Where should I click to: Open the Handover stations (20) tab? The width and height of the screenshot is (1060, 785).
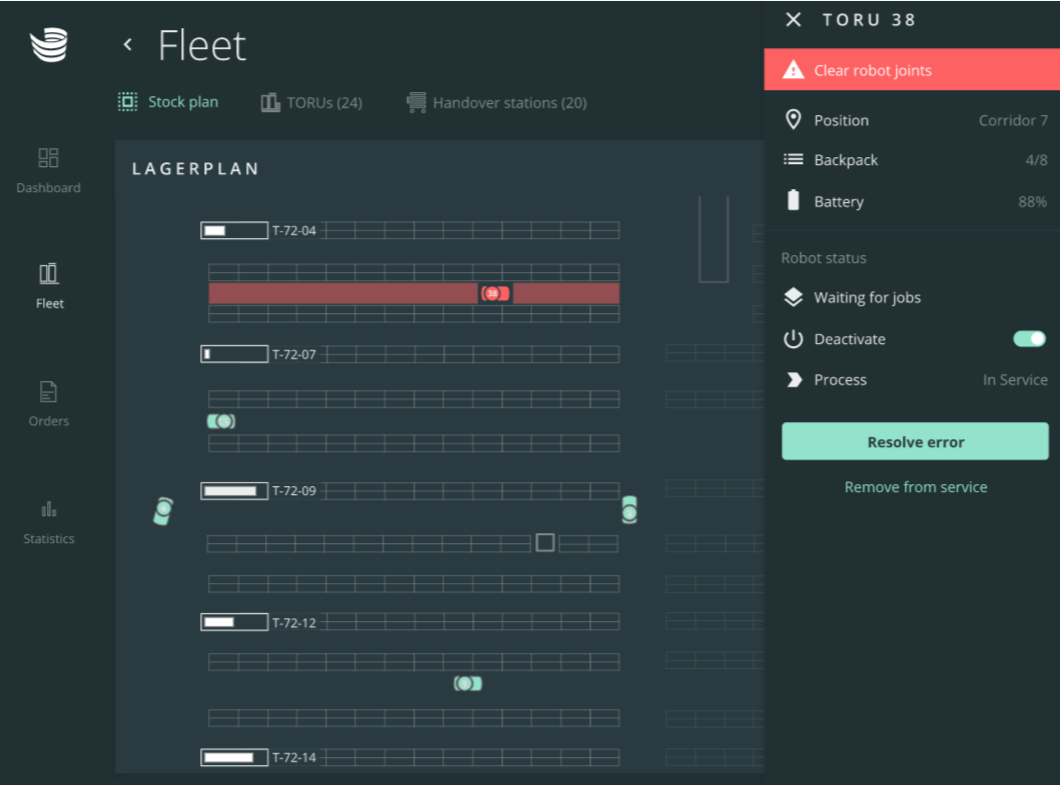(496, 103)
